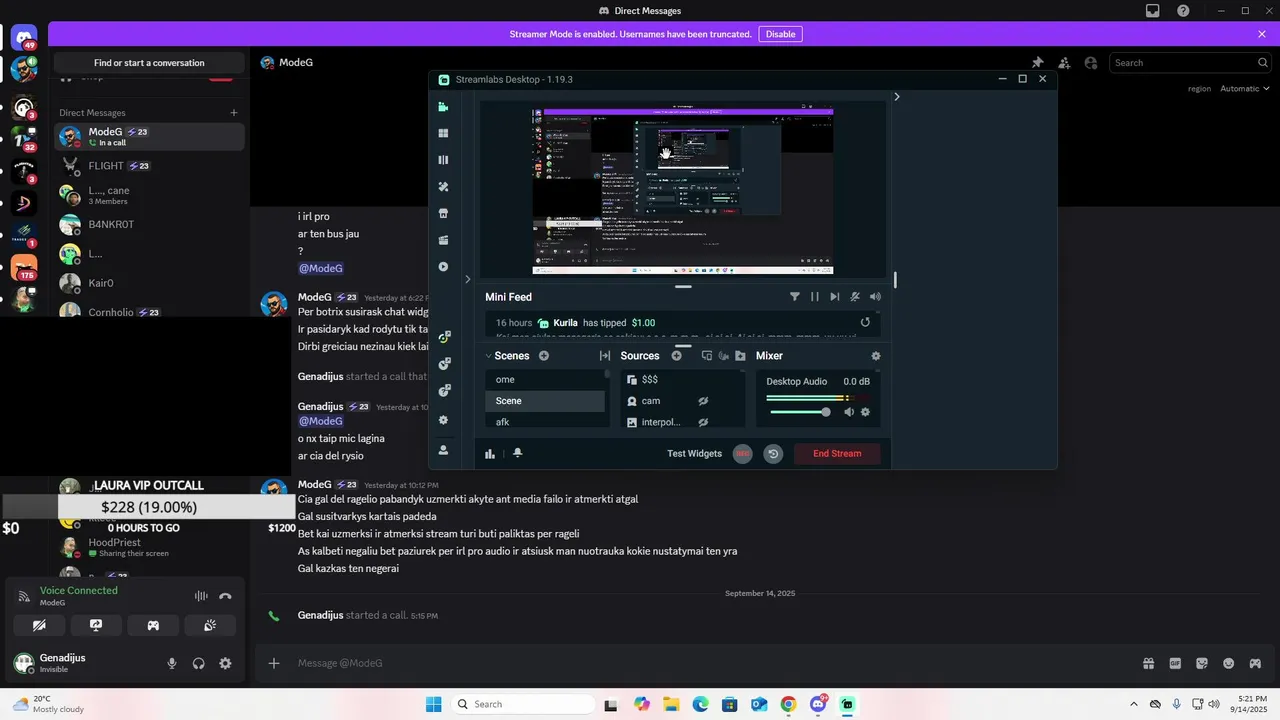Show pinned messages in Discord
This screenshot has height=720, width=1280.
(x=1038, y=62)
